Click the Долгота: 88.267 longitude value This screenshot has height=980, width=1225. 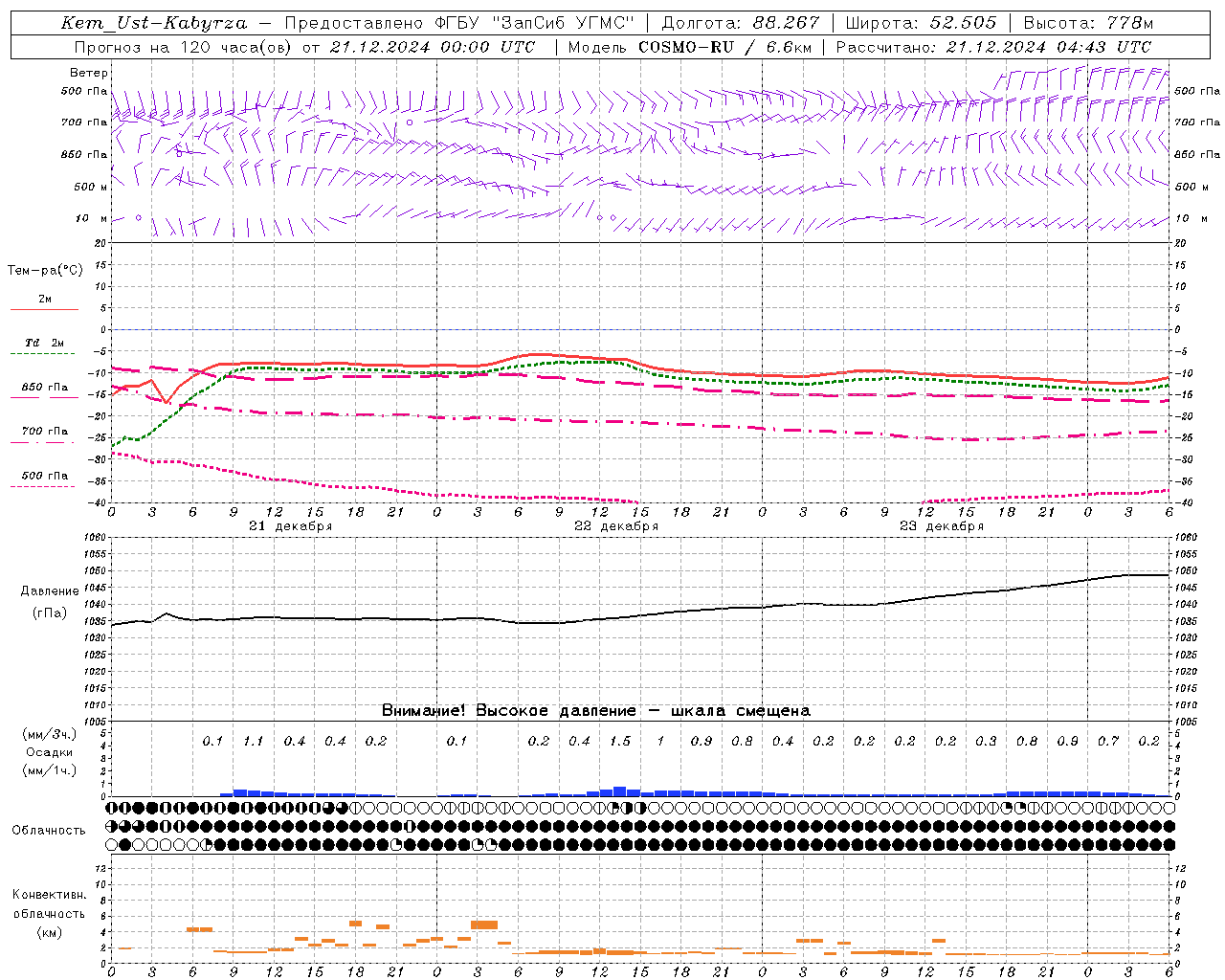coord(741,23)
